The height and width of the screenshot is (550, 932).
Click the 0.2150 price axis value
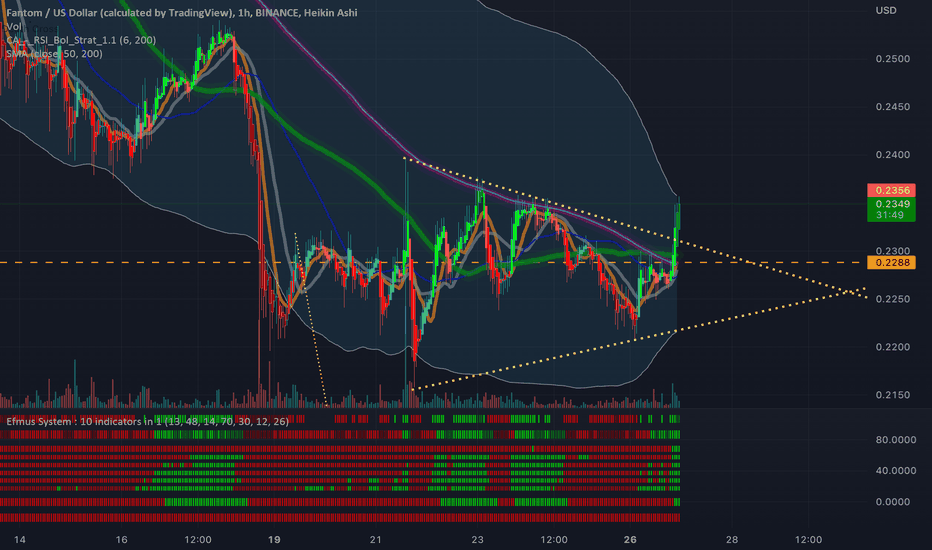coord(893,395)
